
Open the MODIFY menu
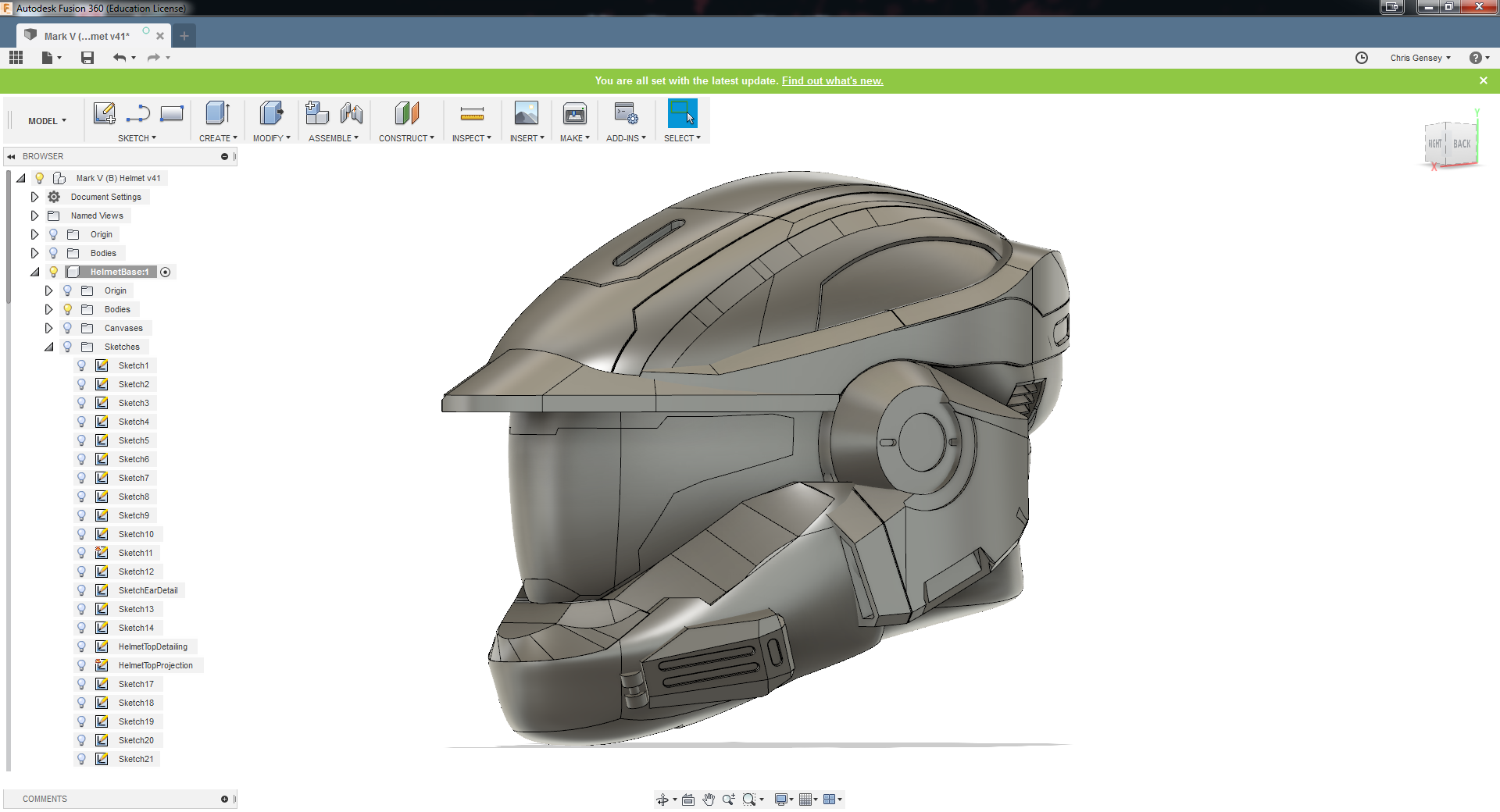(x=271, y=138)
